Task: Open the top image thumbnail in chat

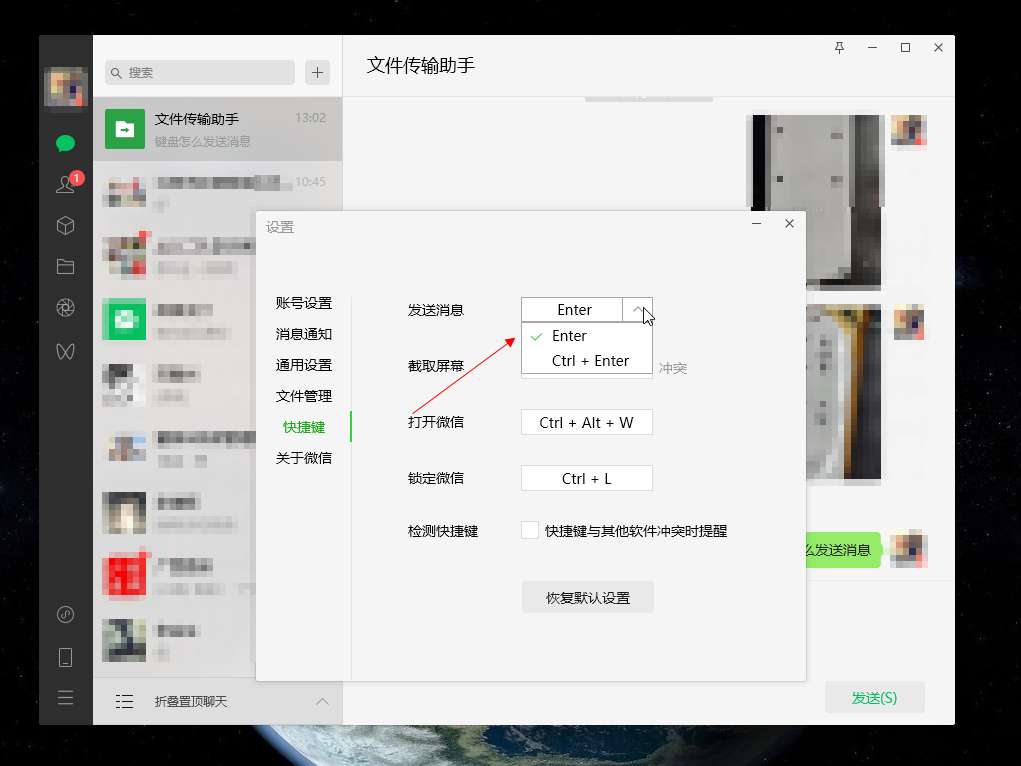Action: 817,202
